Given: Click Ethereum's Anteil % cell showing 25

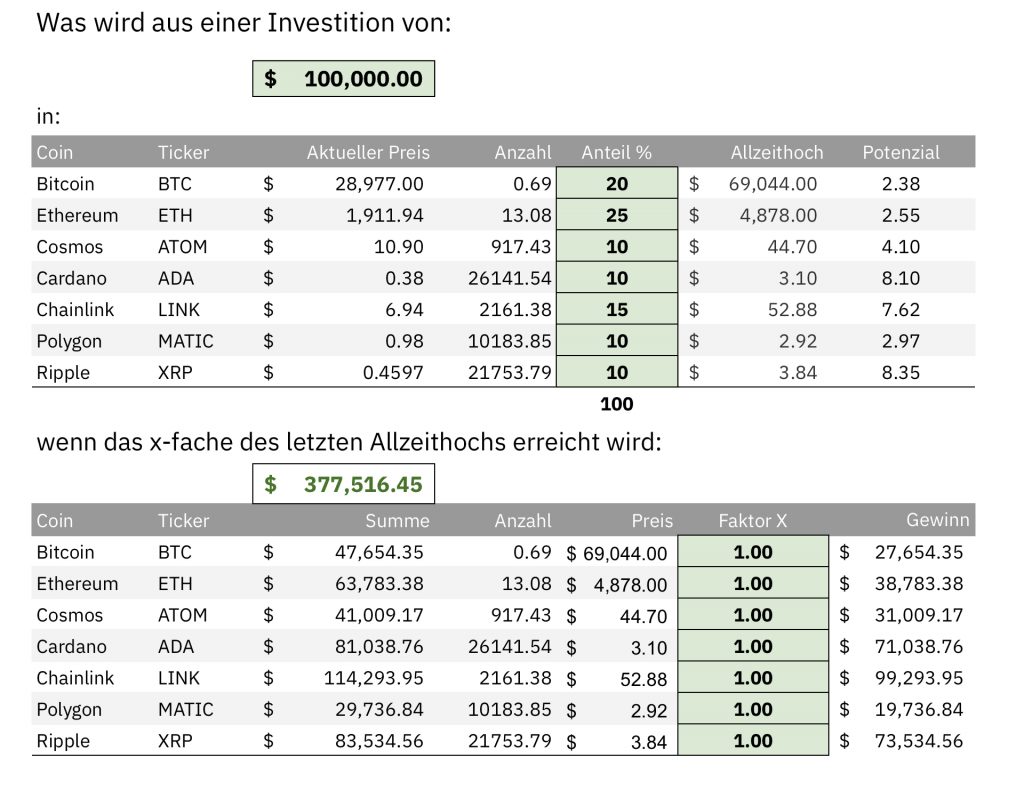Looking at the screenshot, I should click(x=616, y=215).
